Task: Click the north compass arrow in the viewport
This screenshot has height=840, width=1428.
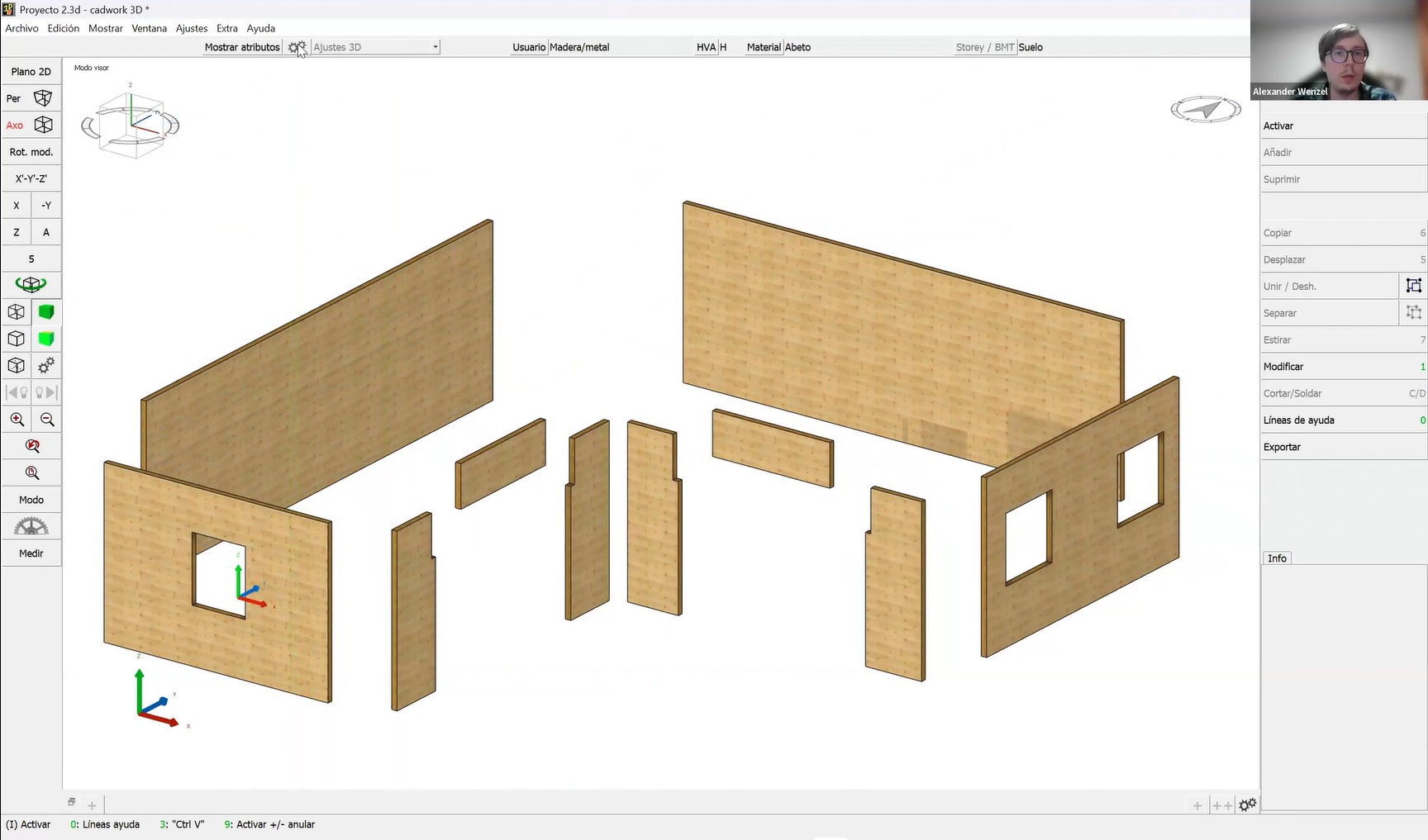Action: [1206, 109]
